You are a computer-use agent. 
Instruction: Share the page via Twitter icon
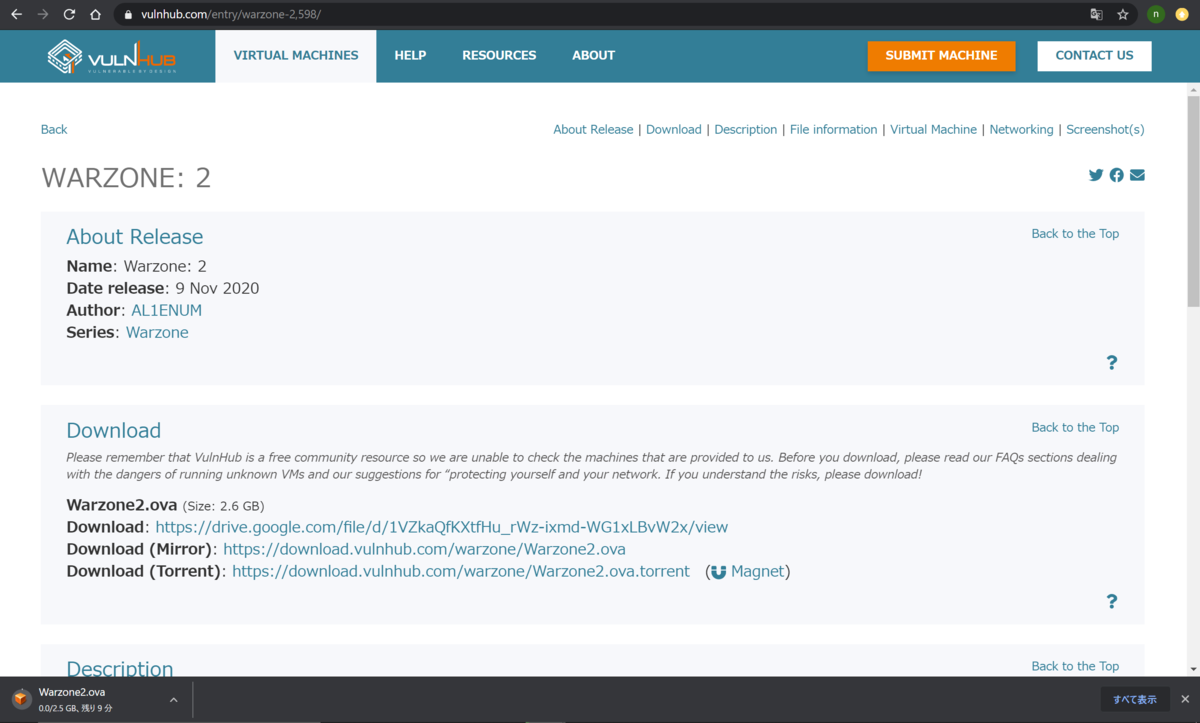(x=1096, y=175)
